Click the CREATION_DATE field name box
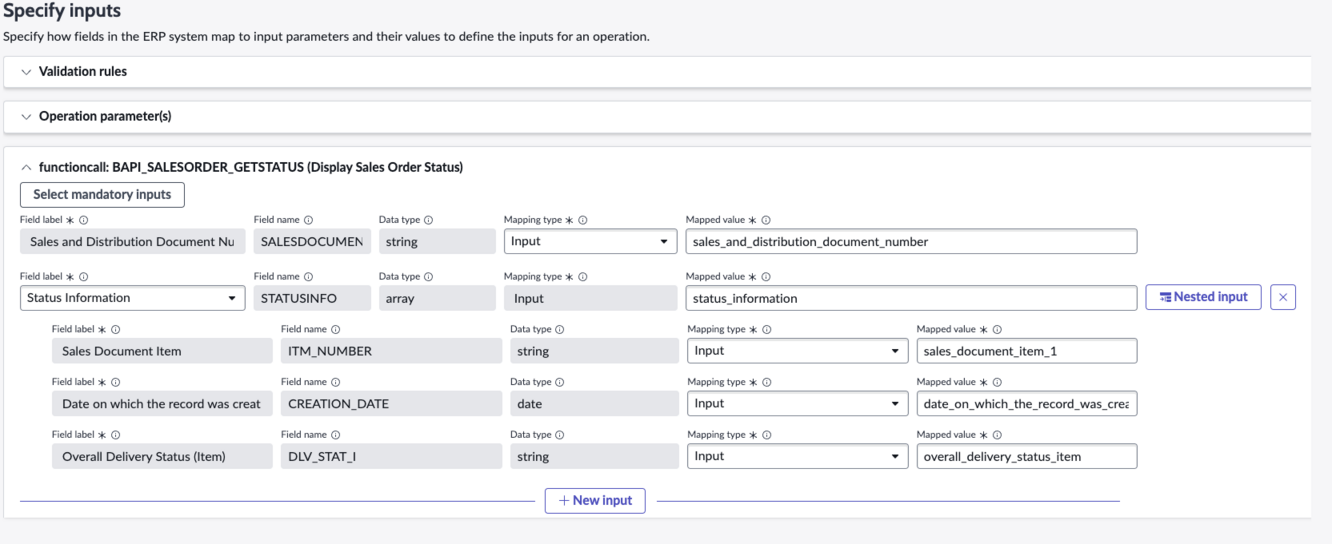The image size is (1332, 544). click(x=391, y=404)
